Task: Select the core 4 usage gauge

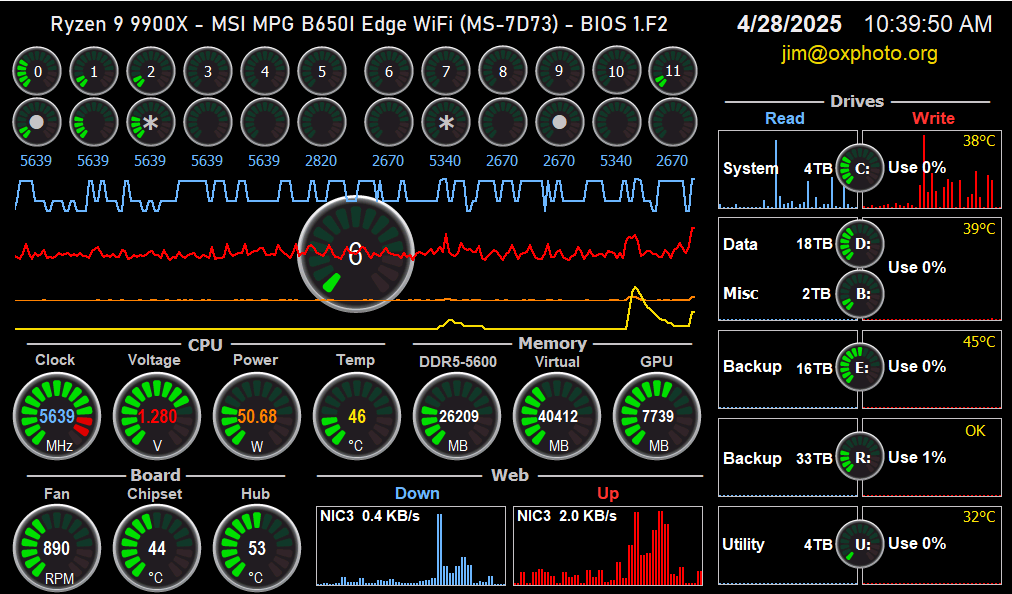Action: tap(265, 71)
